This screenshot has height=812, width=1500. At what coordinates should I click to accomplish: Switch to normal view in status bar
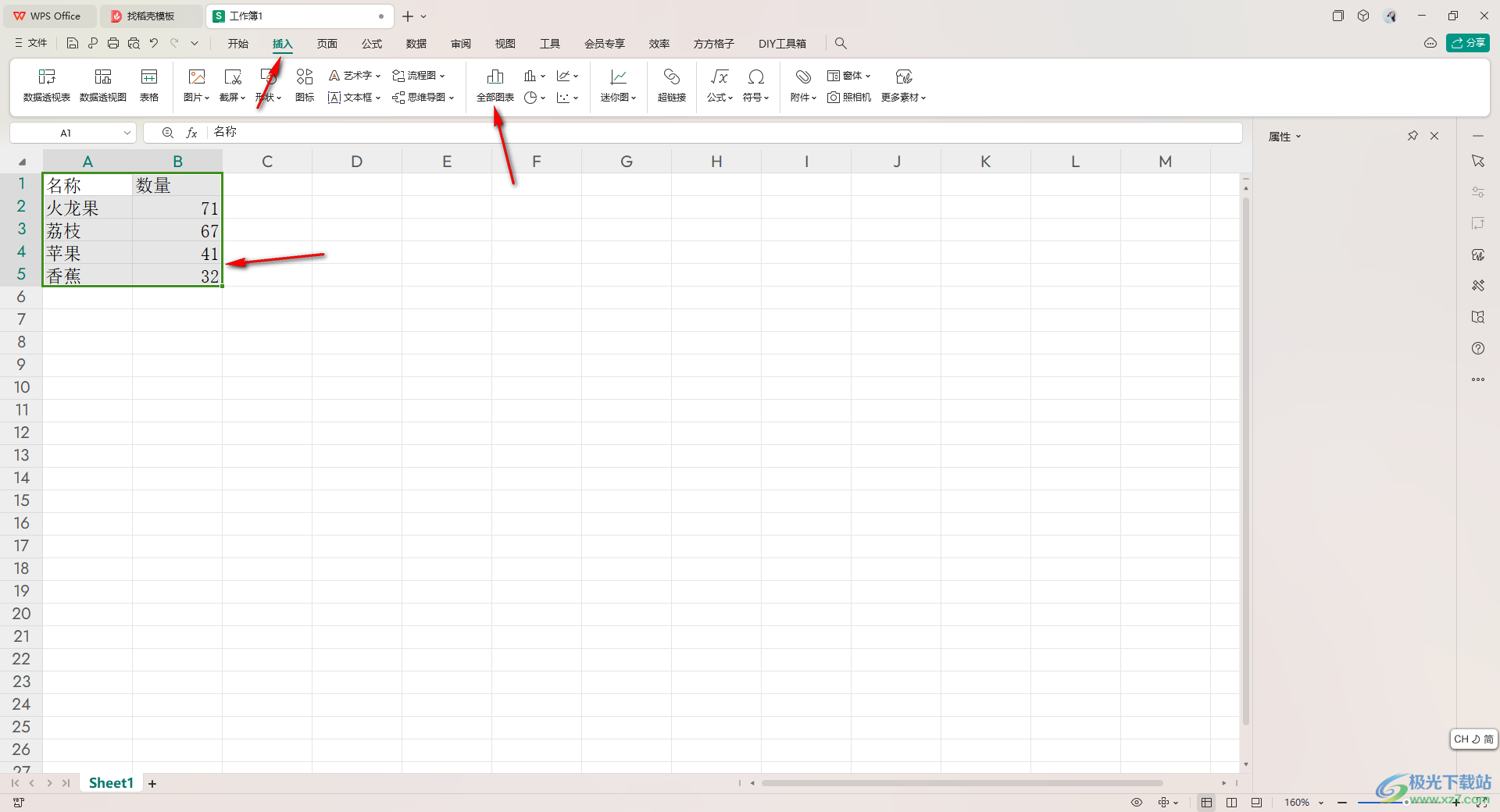coord(1207,803)
